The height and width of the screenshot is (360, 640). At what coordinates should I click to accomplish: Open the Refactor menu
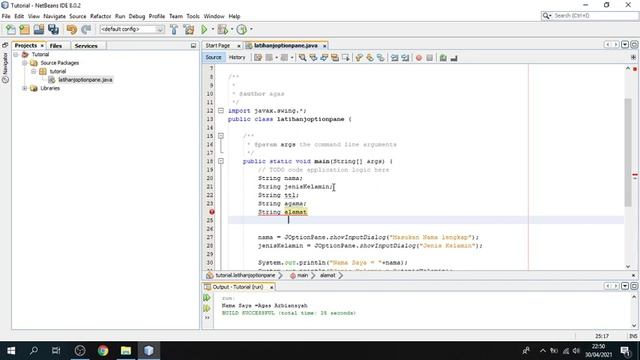coord(100,16)
